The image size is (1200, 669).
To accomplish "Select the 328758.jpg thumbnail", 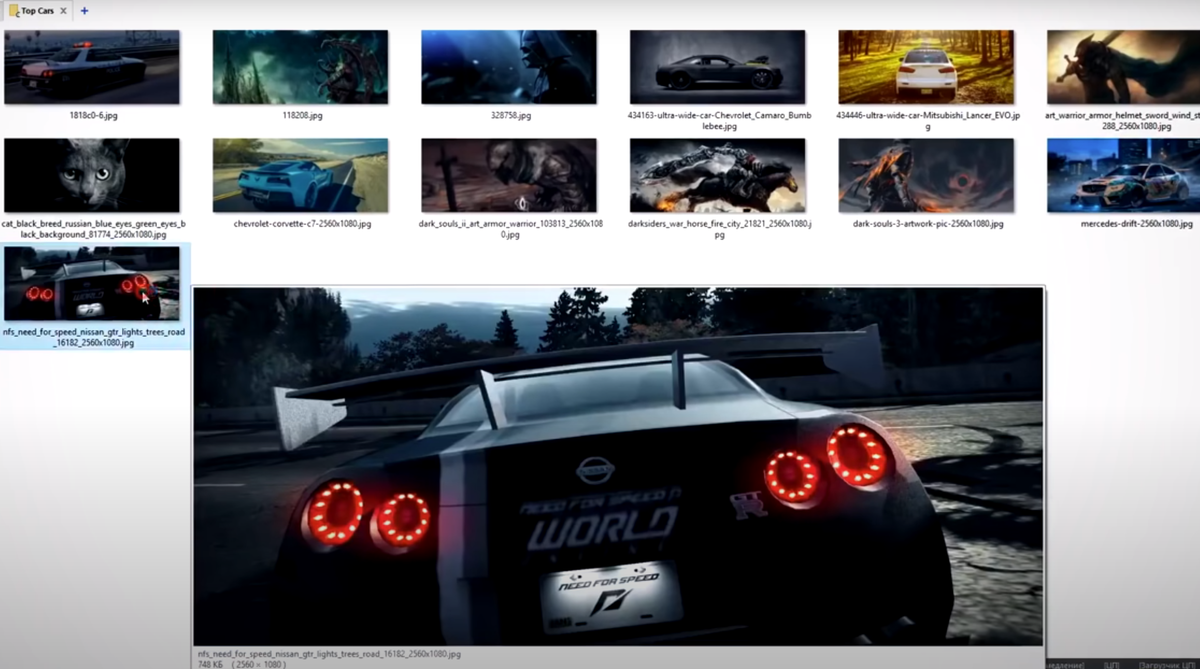I will pos(509,67).
